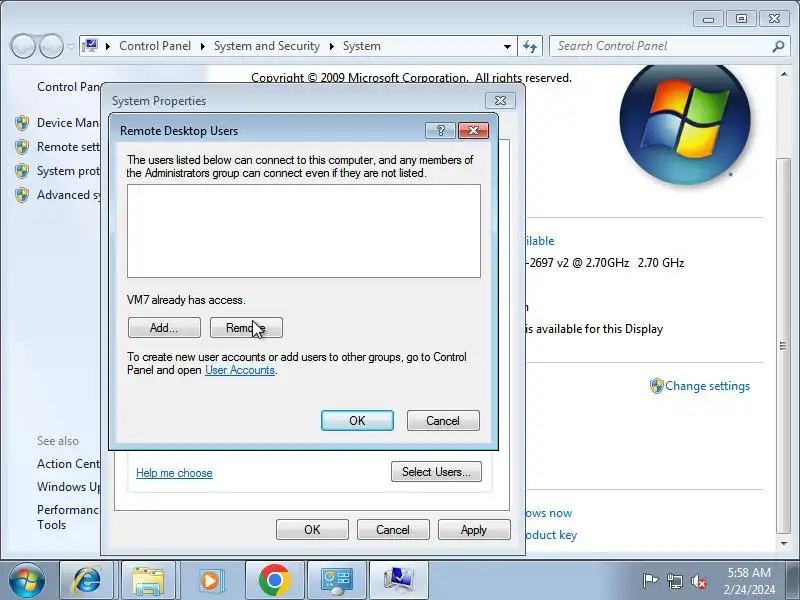The width and height of the screenshot is (800, 600).
Task: Click the System and Security breadcrumb
Action: (x=266, y=46)
